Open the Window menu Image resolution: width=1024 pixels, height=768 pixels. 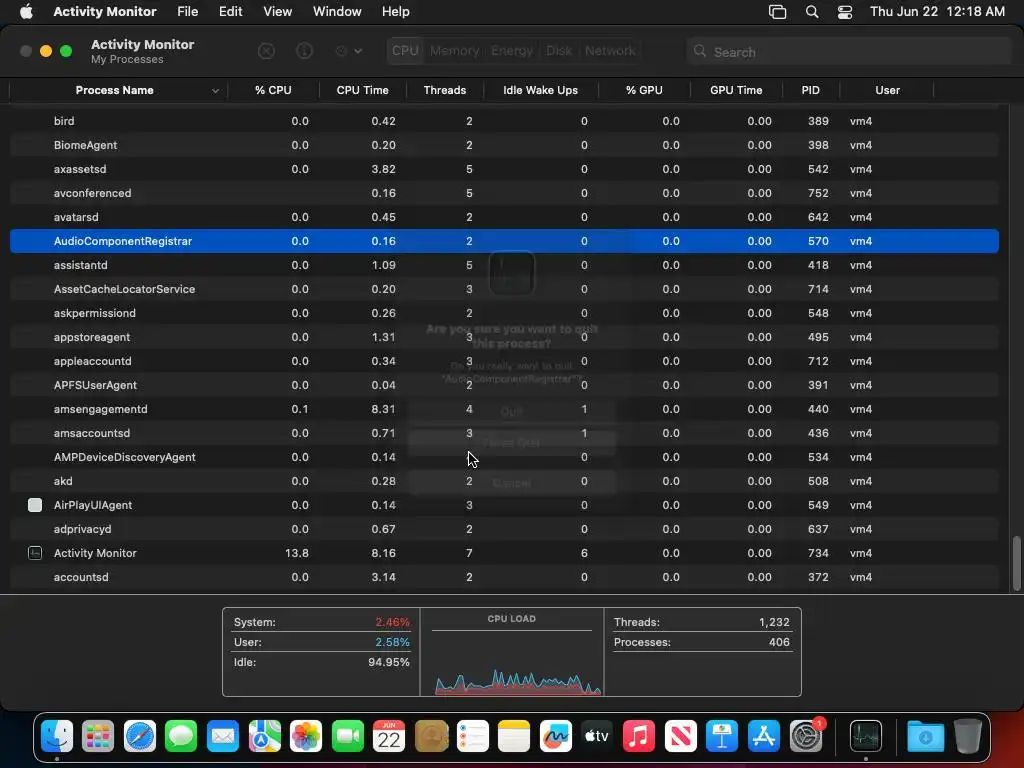pos(337,12)
